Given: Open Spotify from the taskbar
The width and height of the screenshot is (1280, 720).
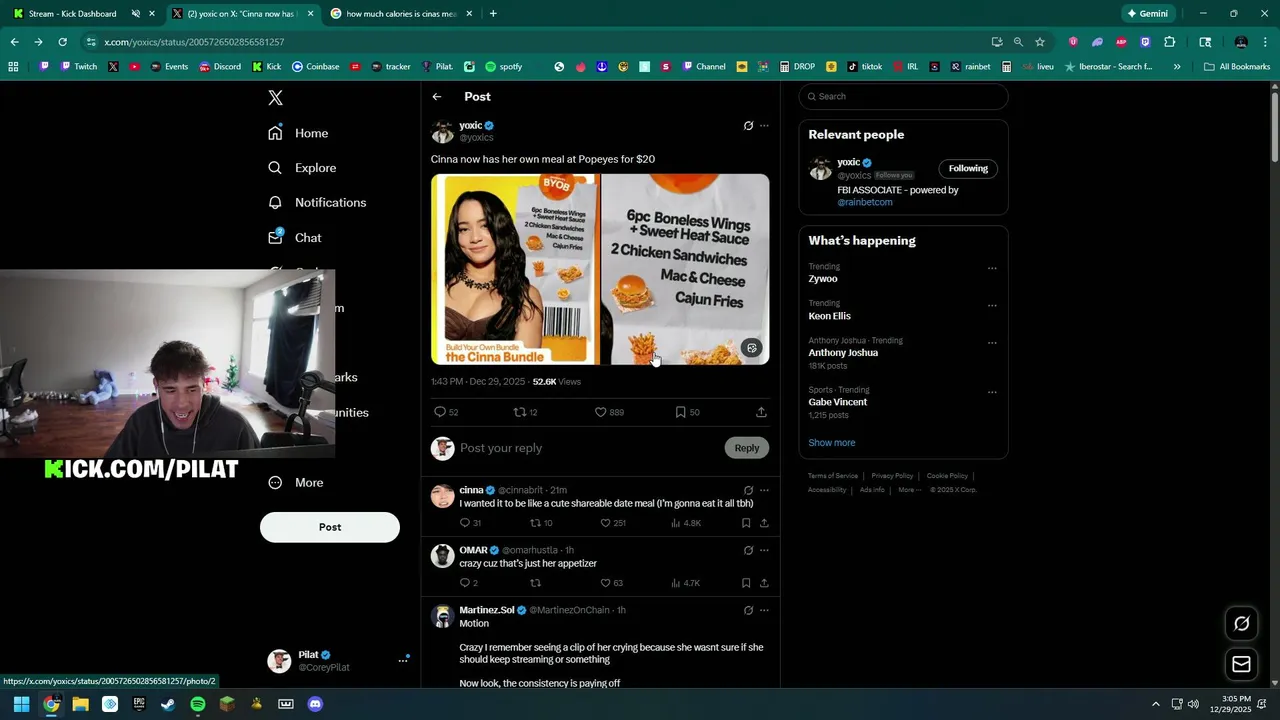Looking at the screenshot, I should tap(198, 704).
